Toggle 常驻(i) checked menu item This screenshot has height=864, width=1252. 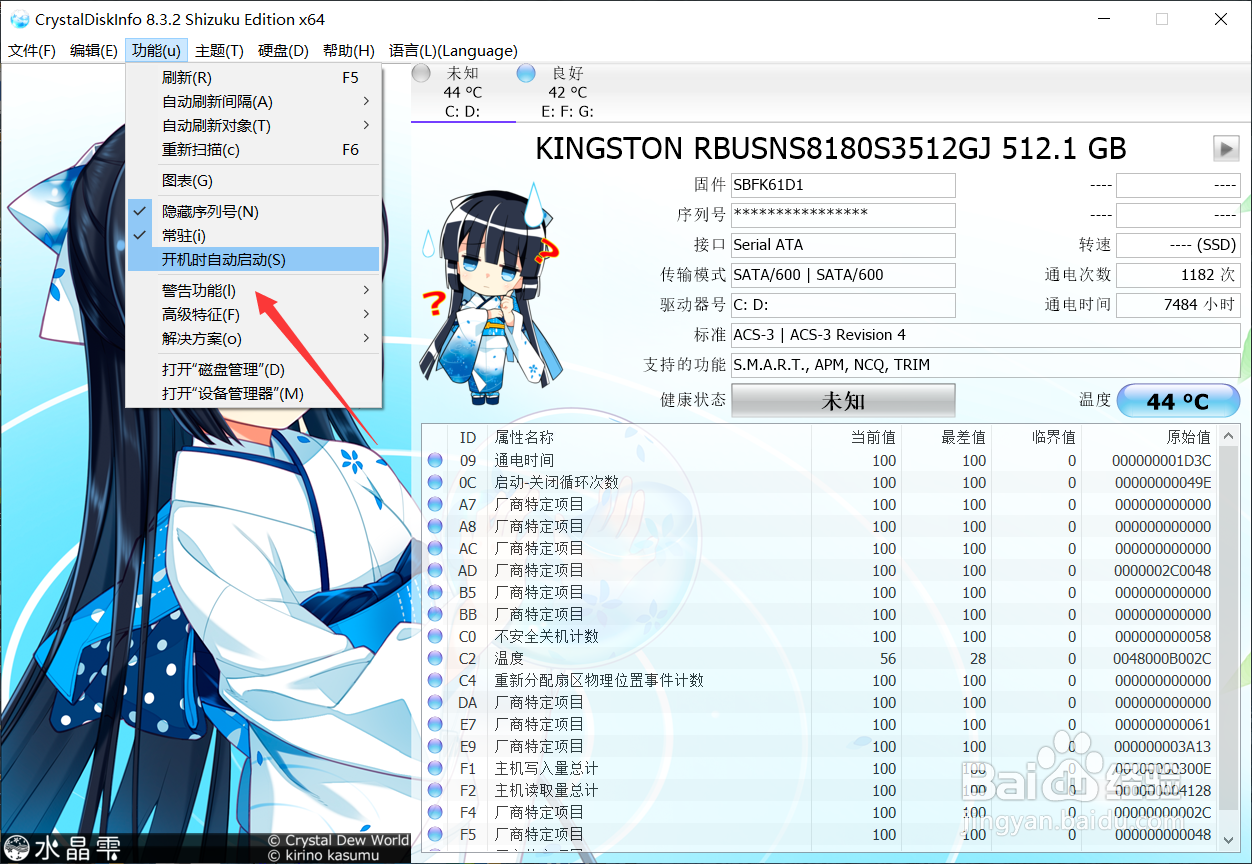(x=254, y=236)
